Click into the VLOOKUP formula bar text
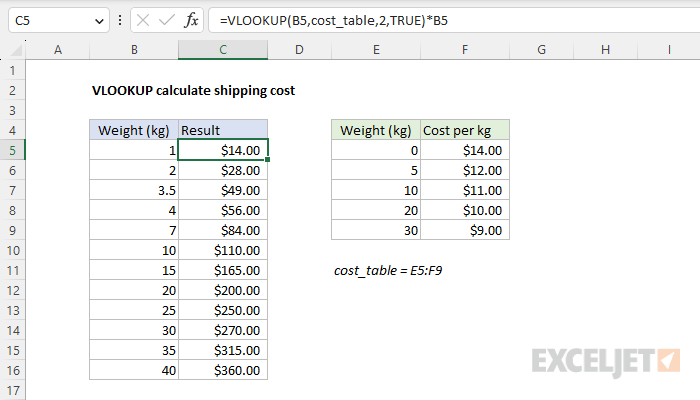 333,21
